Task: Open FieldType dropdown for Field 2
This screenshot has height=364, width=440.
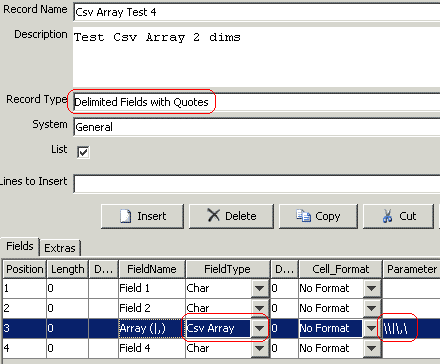Action: [x=260, y=308]
